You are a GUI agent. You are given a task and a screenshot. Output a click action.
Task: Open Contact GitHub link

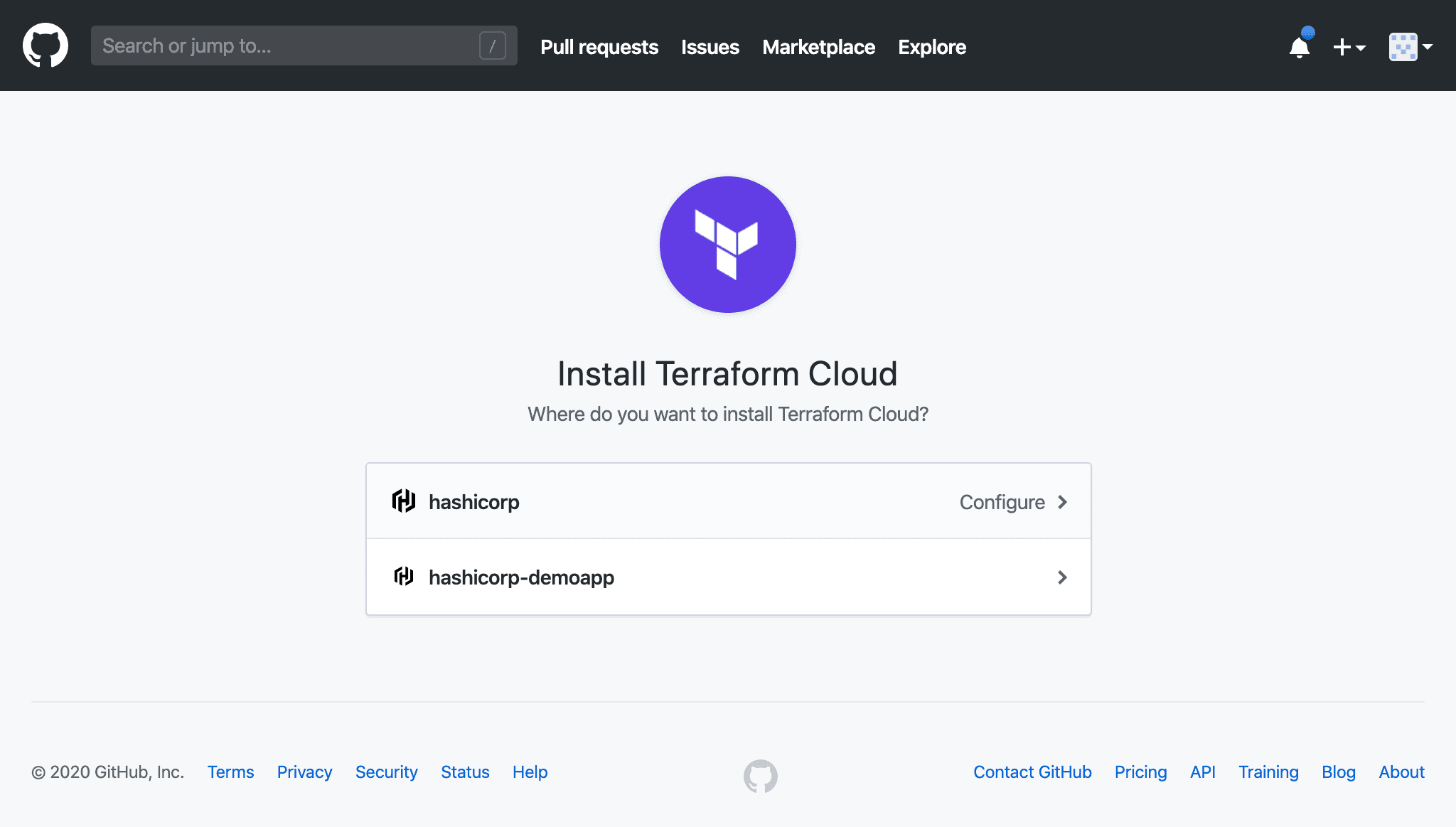pyautogui.click(x=1032, y=772)
